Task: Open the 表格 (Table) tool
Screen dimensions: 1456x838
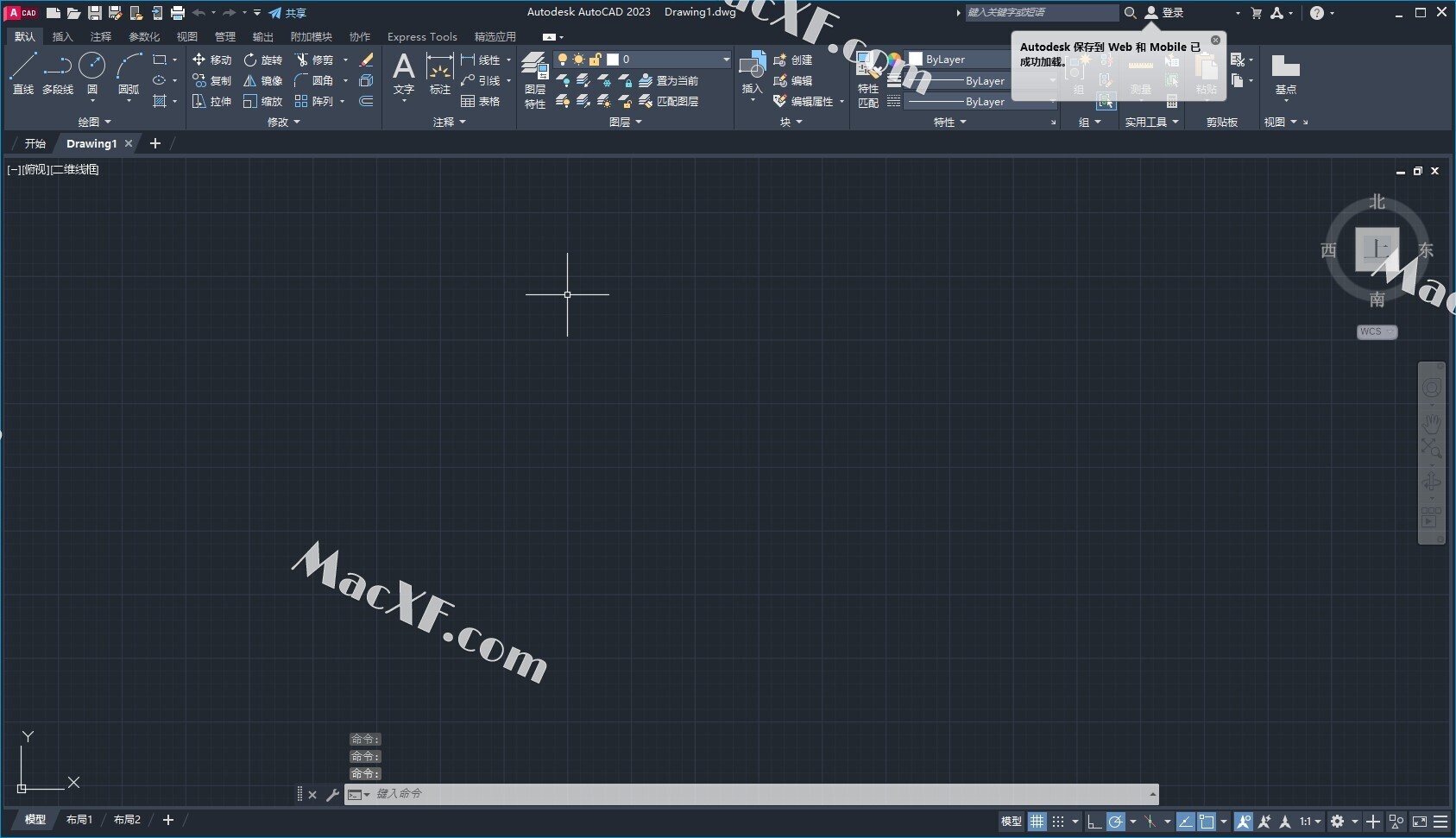Action: [x=481, y=101]
